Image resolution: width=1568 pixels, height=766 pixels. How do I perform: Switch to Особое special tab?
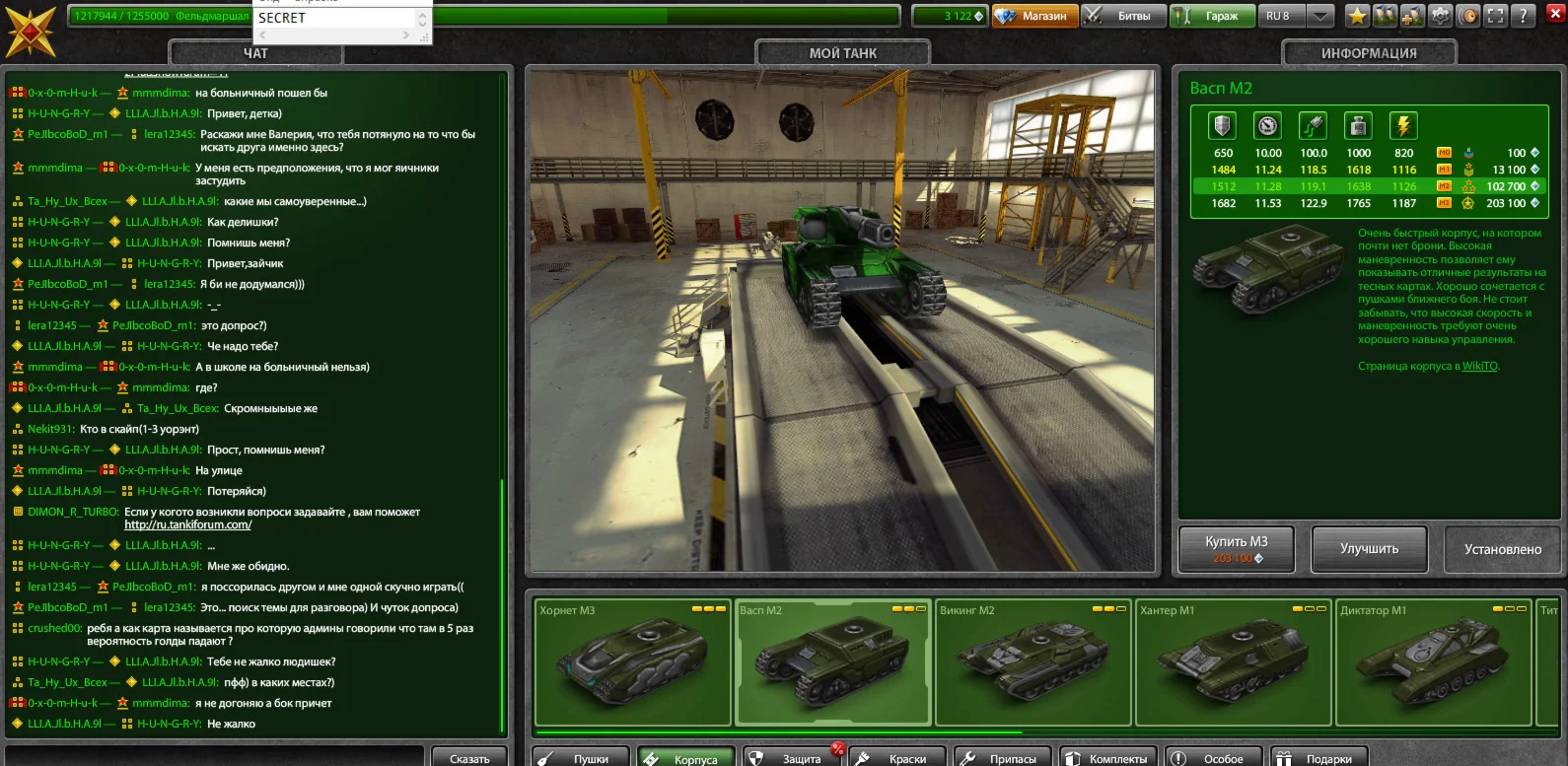1213,758
